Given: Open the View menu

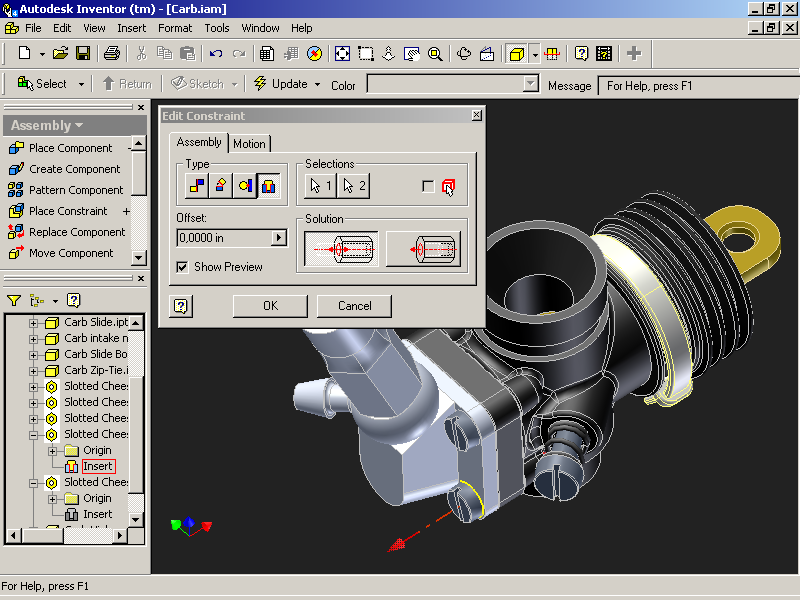Looking at the screenshot, I should pos(94,28).
